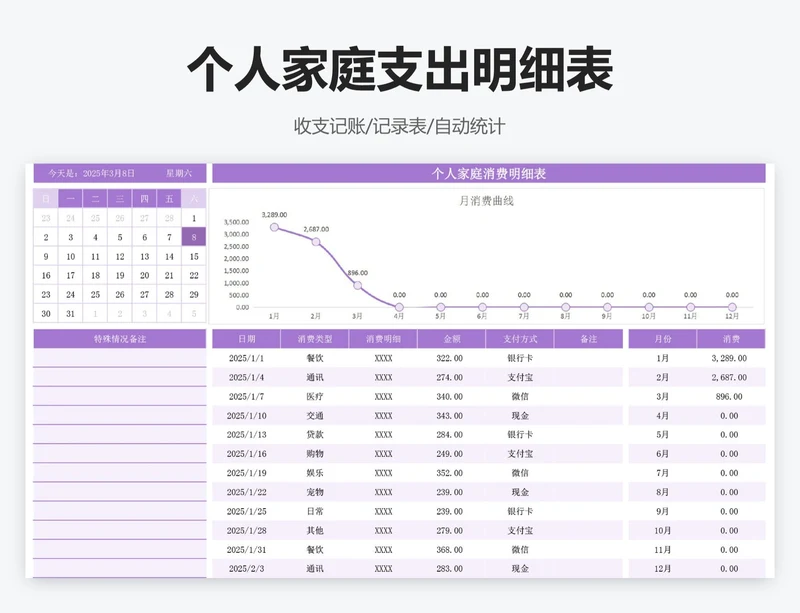
Task: Select the 340.00 amount cell
Action: (x=449, y=397)
